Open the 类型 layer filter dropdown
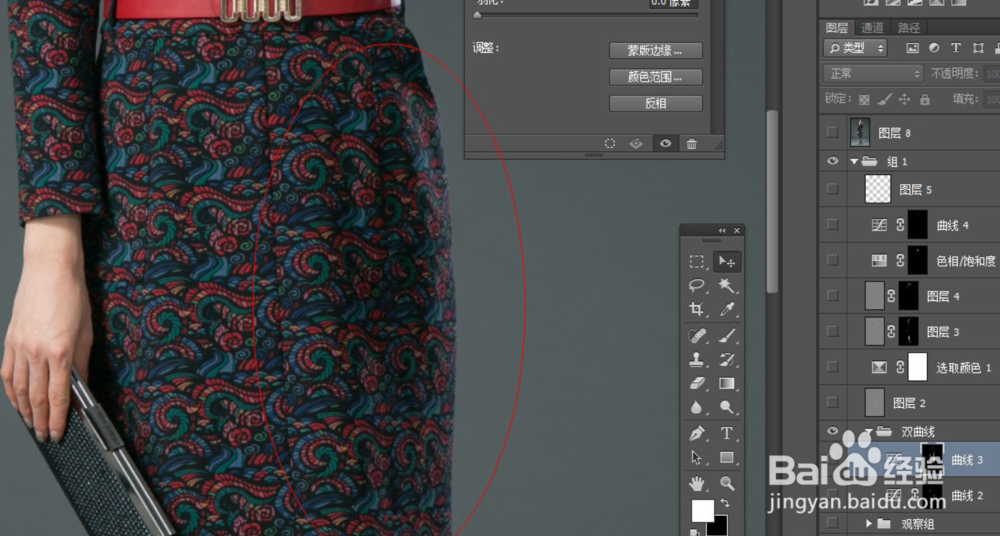Viewport: 1000px width, 536px height. point(855,48)
